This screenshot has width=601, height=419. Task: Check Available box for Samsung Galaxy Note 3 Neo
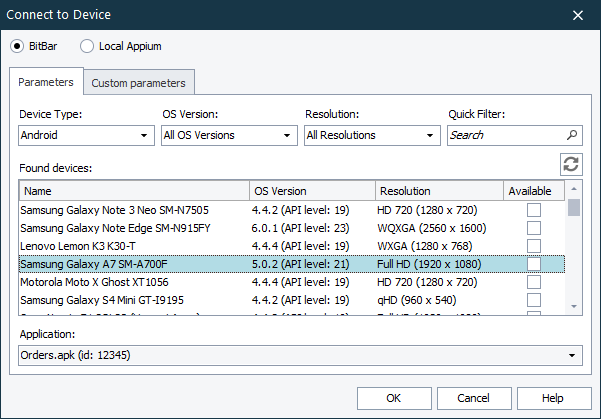coord(534,210)
